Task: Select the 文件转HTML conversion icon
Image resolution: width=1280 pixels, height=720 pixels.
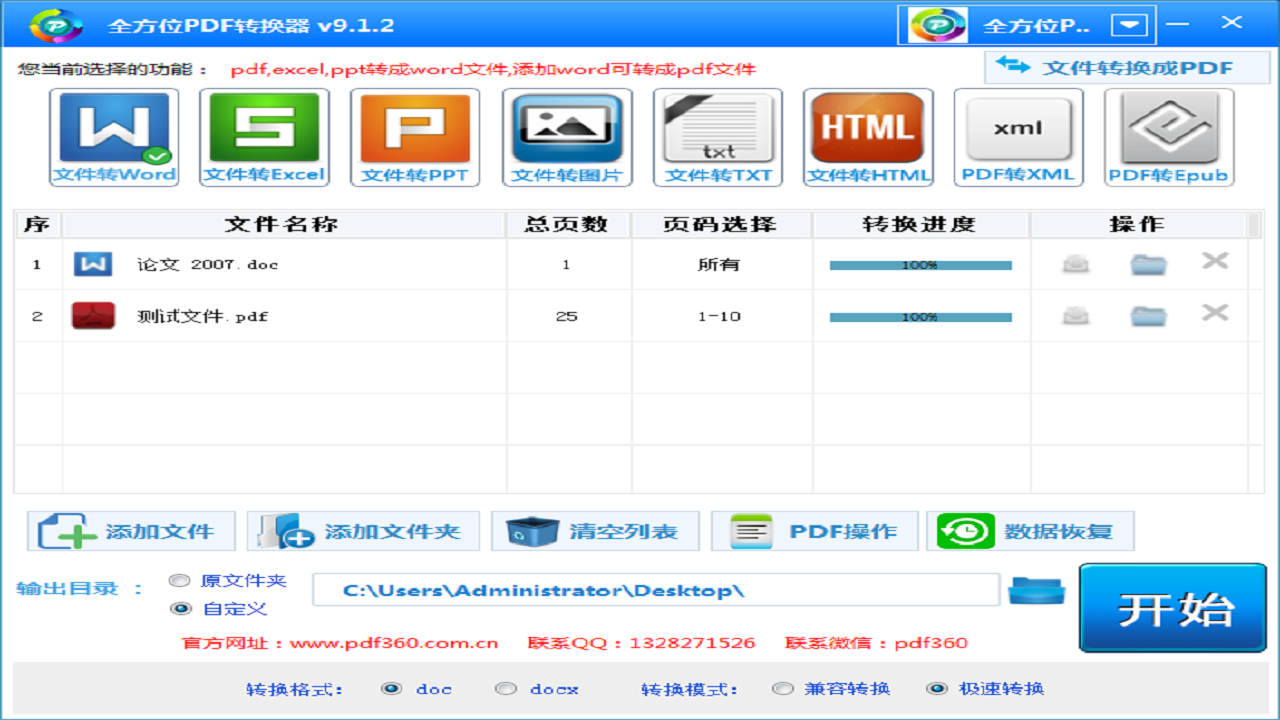Action: coord(868,137)
